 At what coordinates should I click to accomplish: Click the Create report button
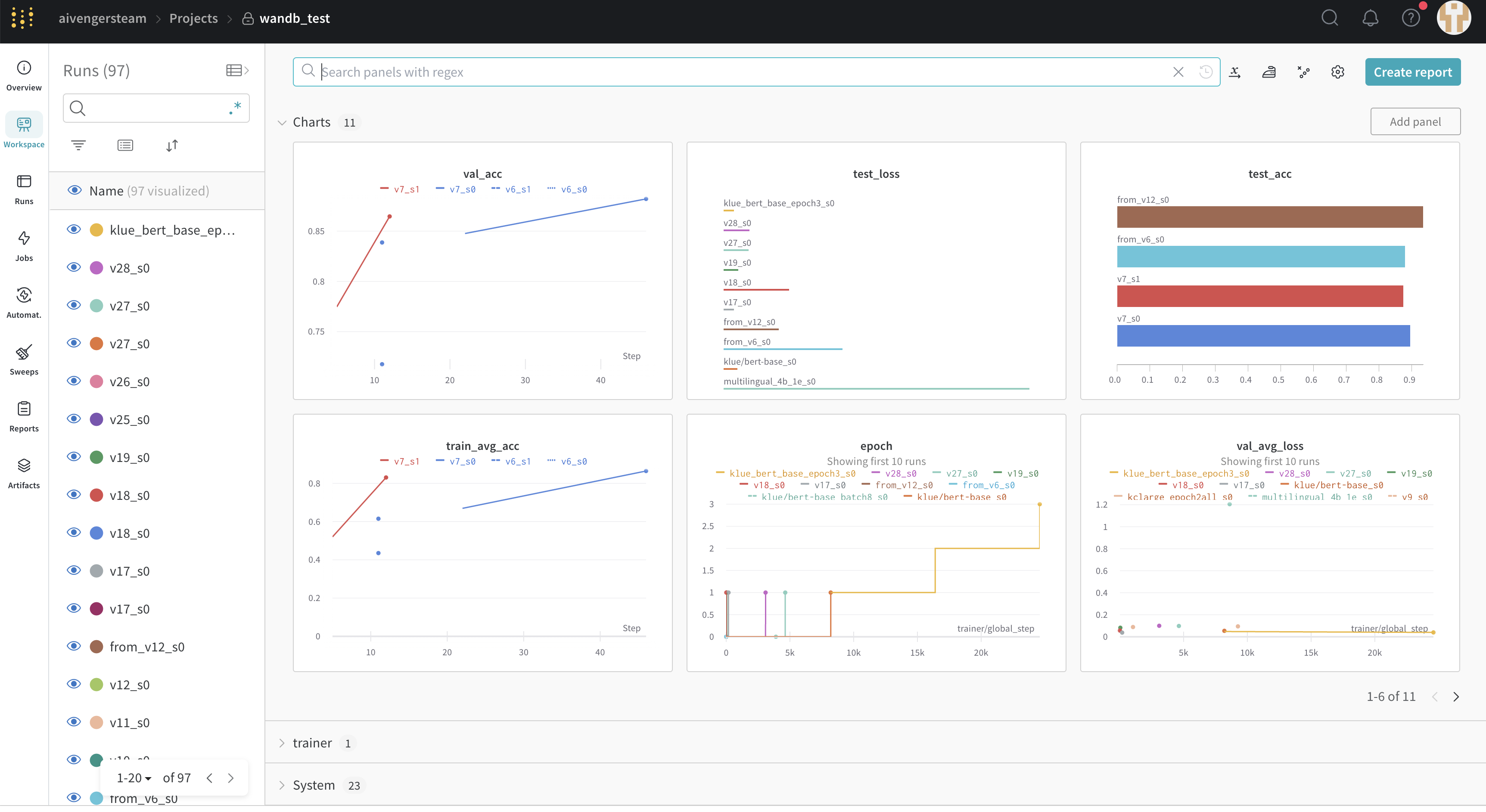[x=1412, y=72]
